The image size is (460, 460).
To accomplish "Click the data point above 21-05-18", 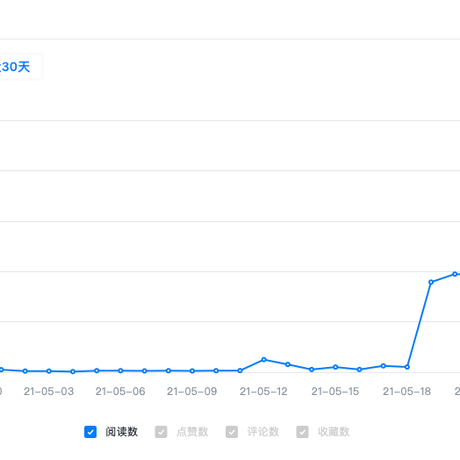I will coord(407,367).
